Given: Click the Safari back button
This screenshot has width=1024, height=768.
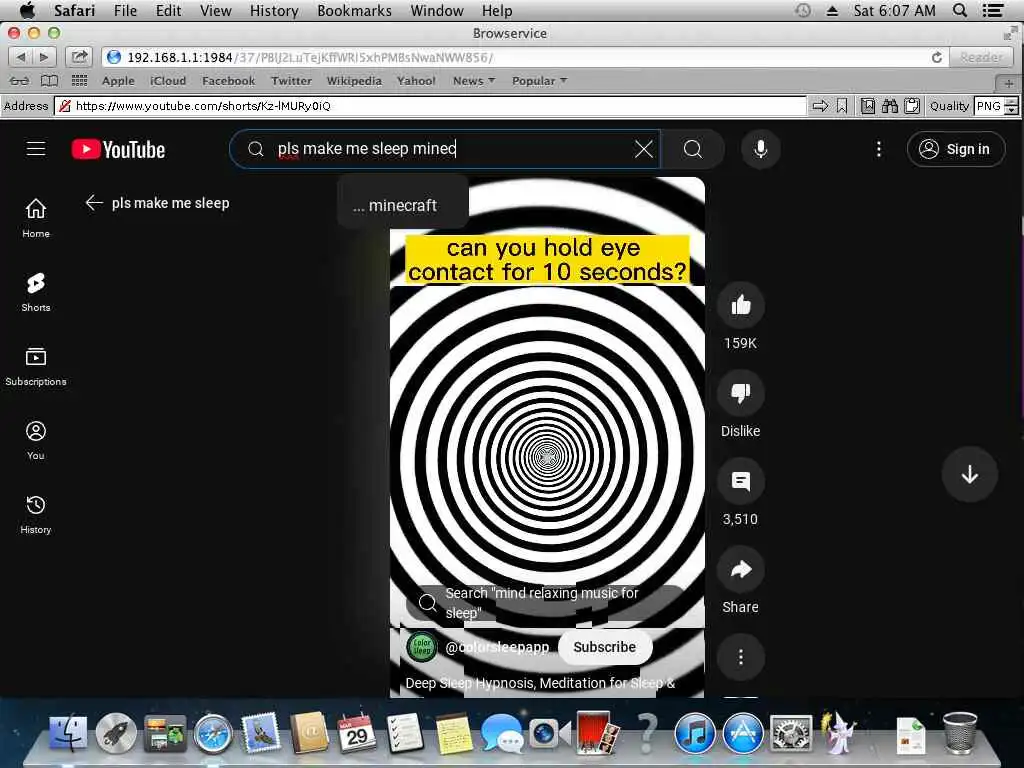Looking at the screenshot, I should pyautogui.click(x=20, y=57).
